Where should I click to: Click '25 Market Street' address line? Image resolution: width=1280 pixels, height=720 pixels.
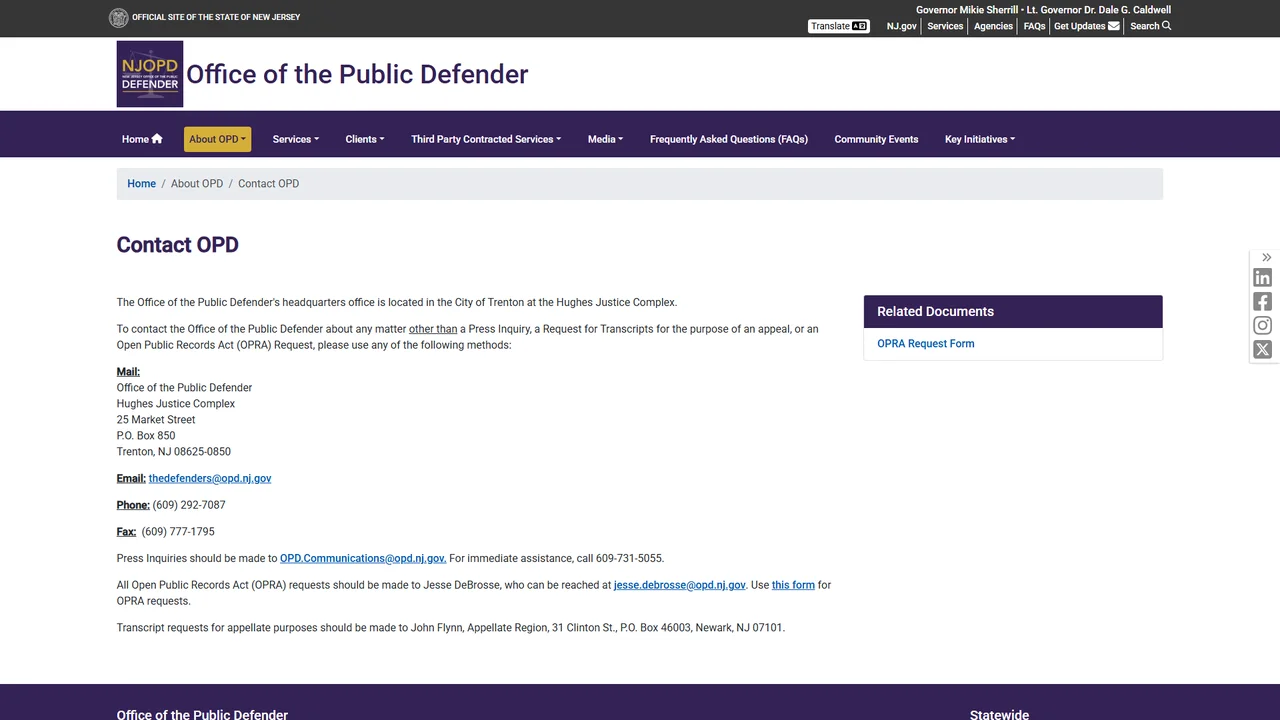point(156,420)
